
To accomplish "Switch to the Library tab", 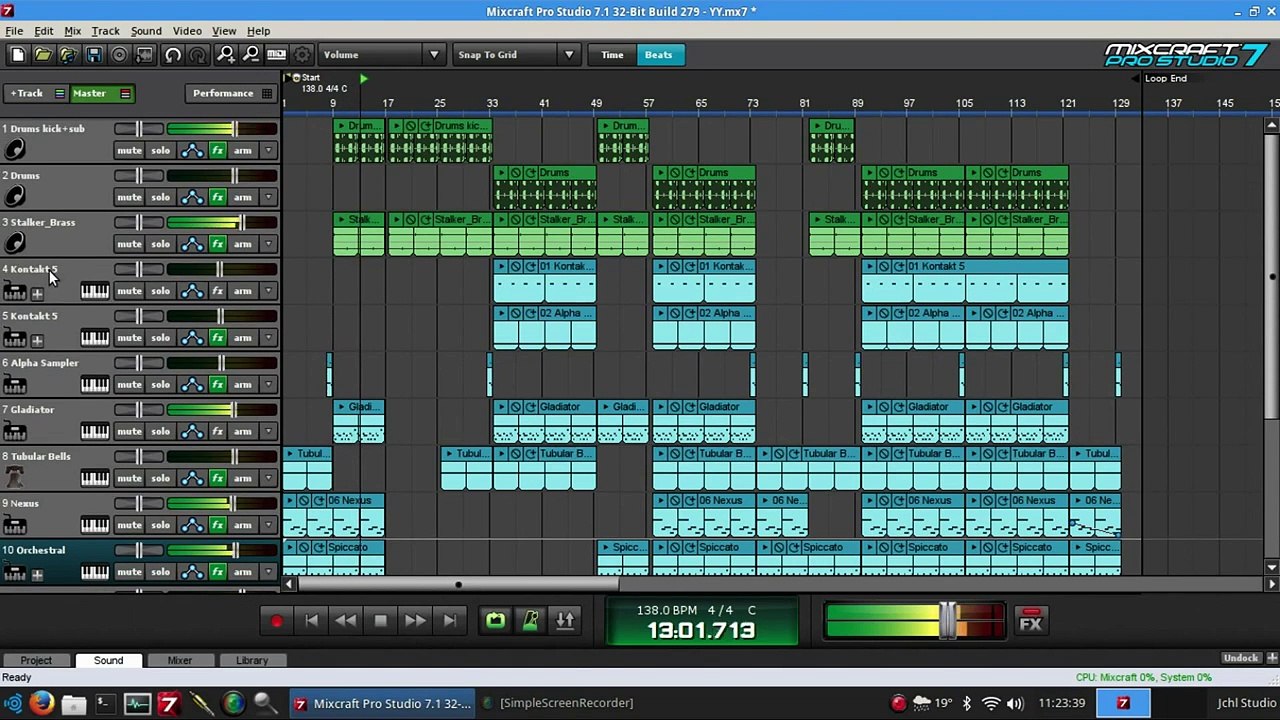I will [x=252, y=660].
